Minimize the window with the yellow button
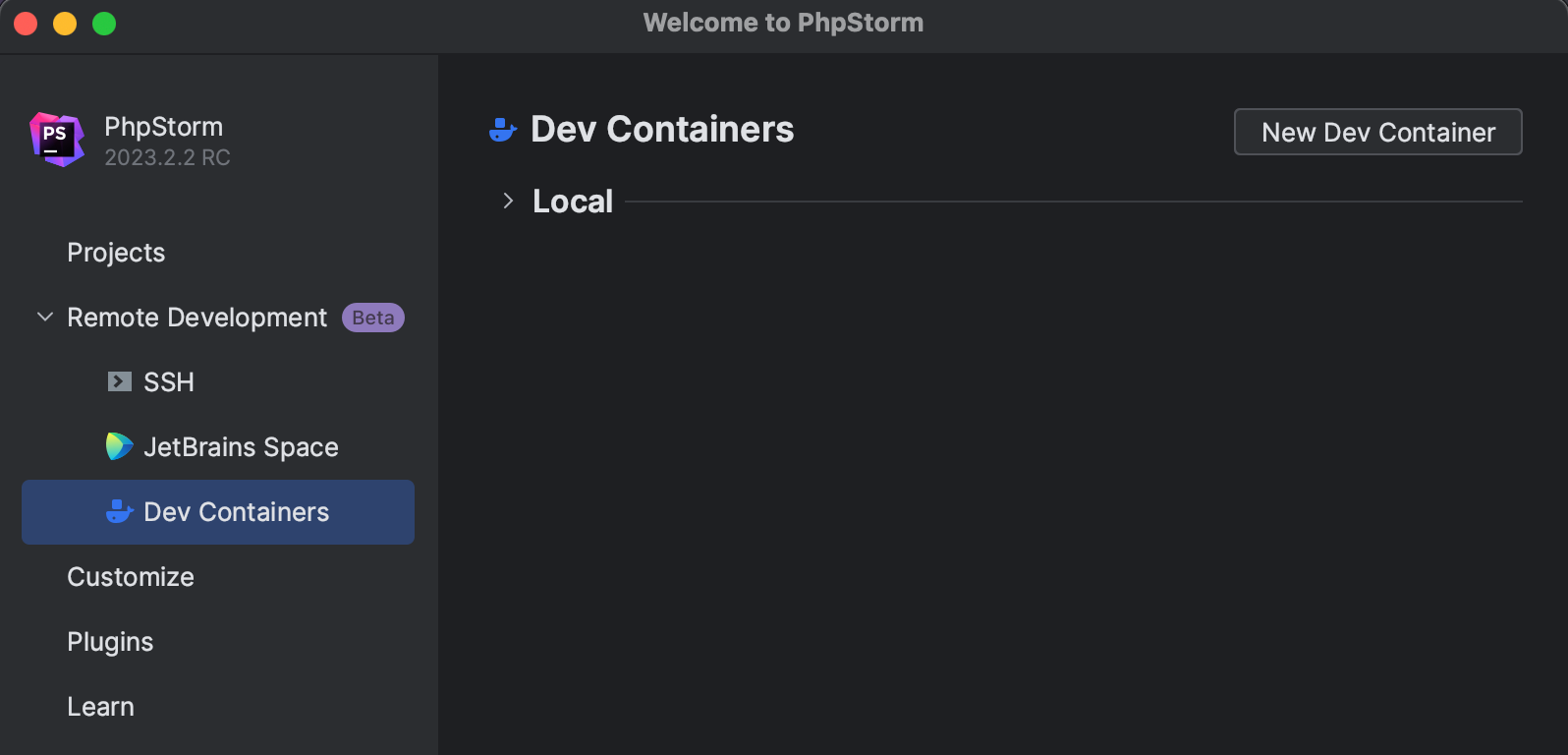The height and width of the screenshot is (755, 1568). [65, 24]
